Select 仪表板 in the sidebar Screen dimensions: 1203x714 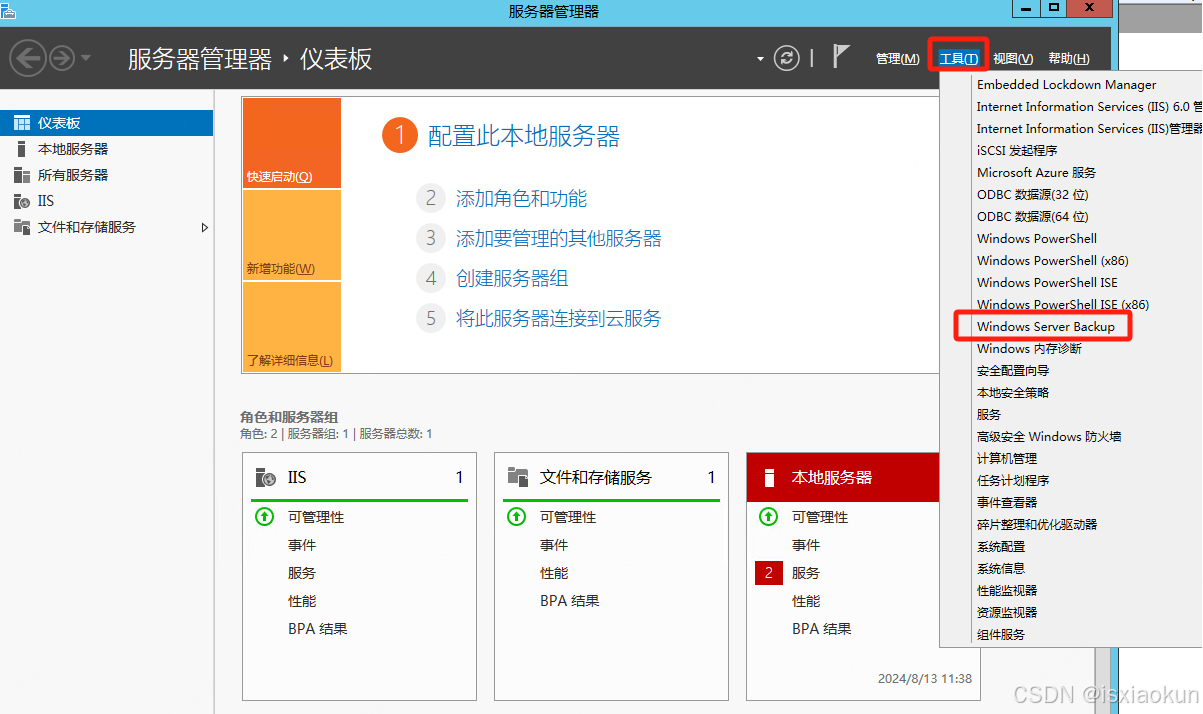(60, 122)
